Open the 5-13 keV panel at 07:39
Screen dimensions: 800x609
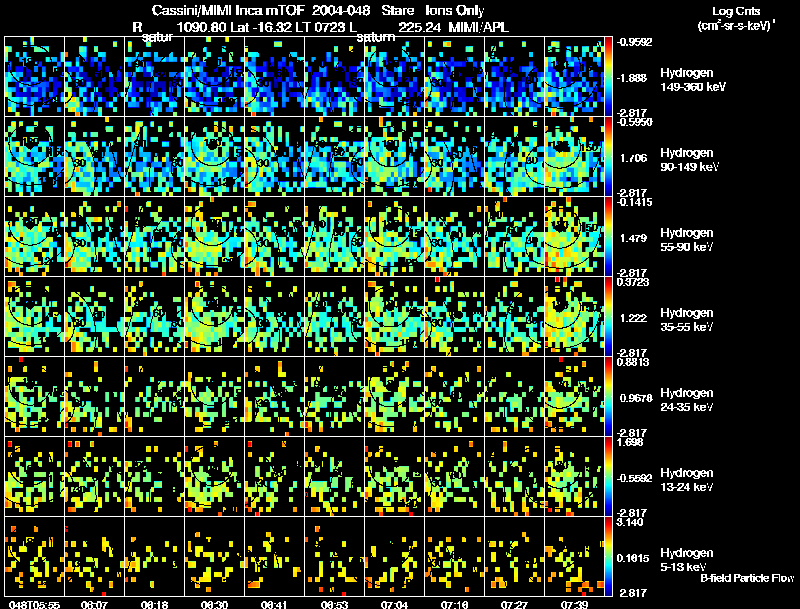point(574,556)
